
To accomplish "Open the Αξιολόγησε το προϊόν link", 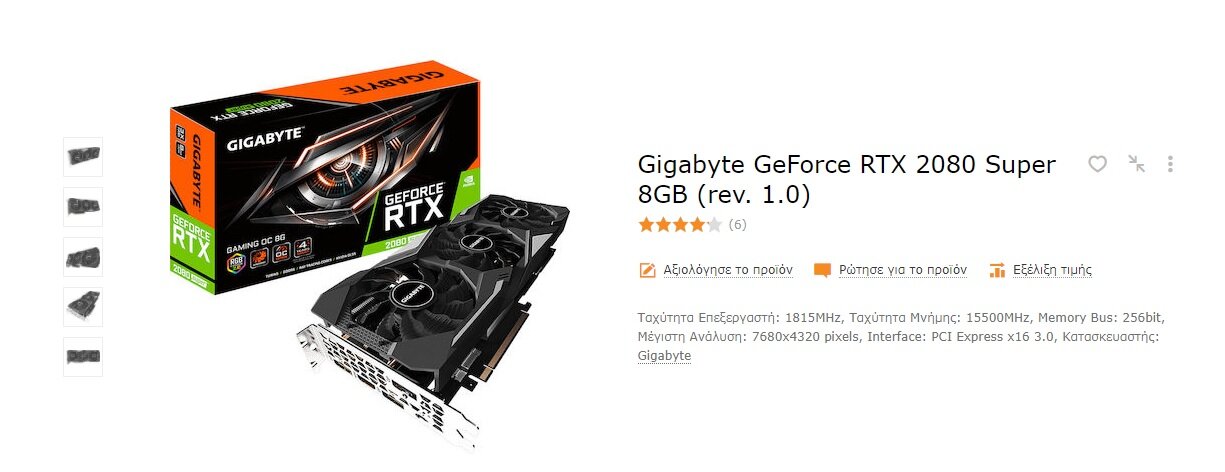I will [x=727, y=270].
